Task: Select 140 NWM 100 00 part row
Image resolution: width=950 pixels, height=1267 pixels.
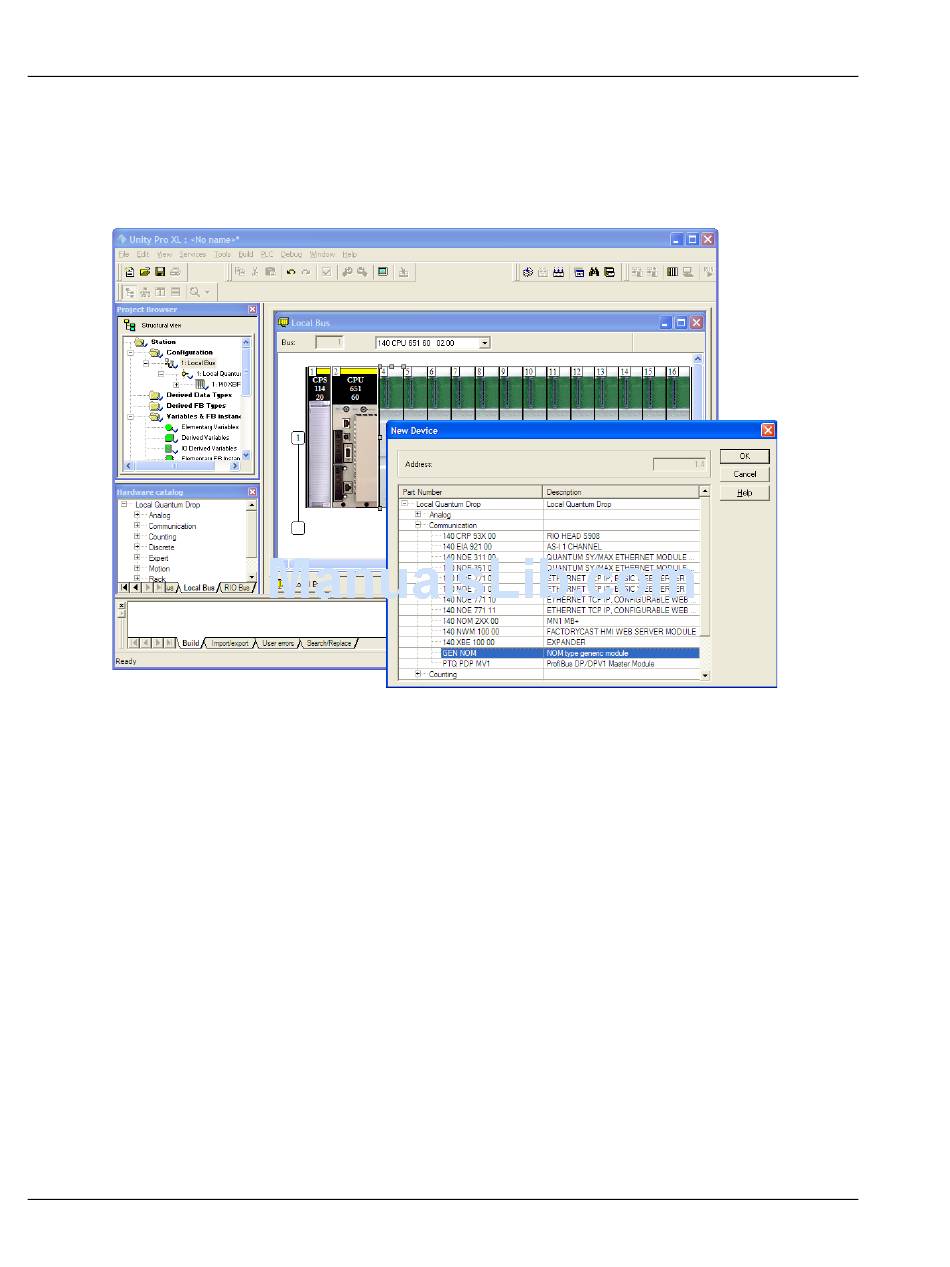Action: click(x=548, y=631)
